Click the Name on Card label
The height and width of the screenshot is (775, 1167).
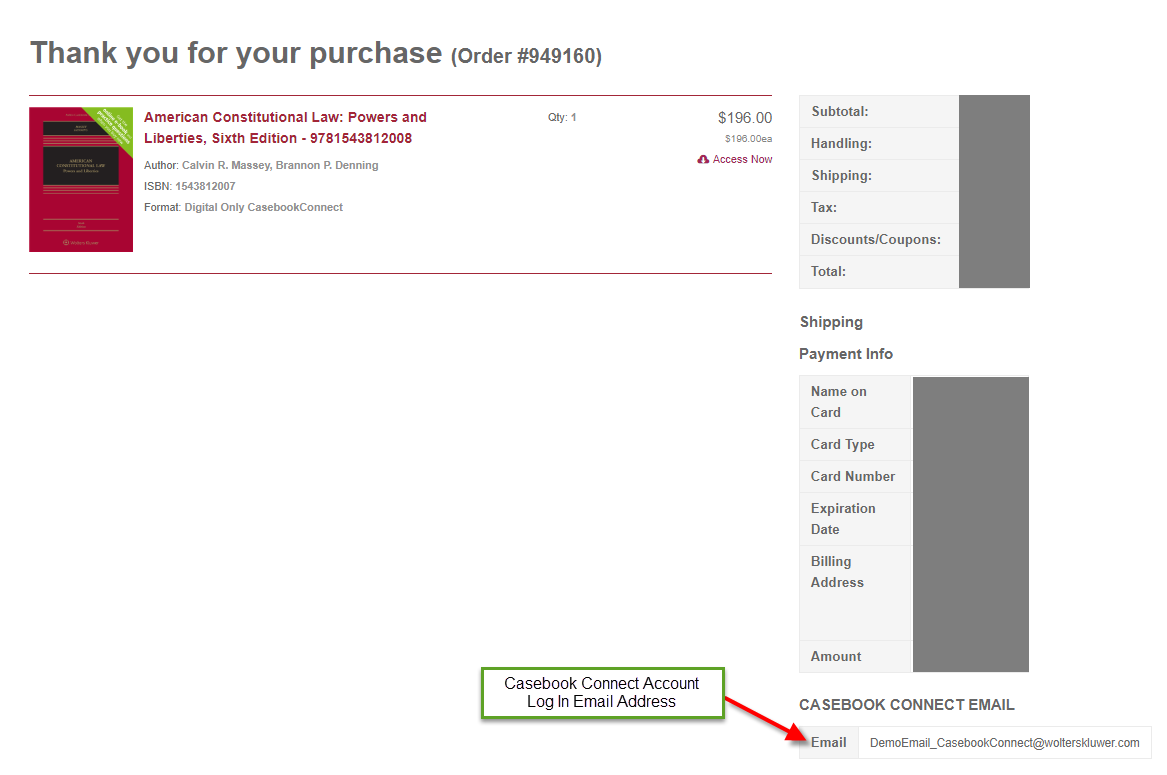[x=839, y=402]
